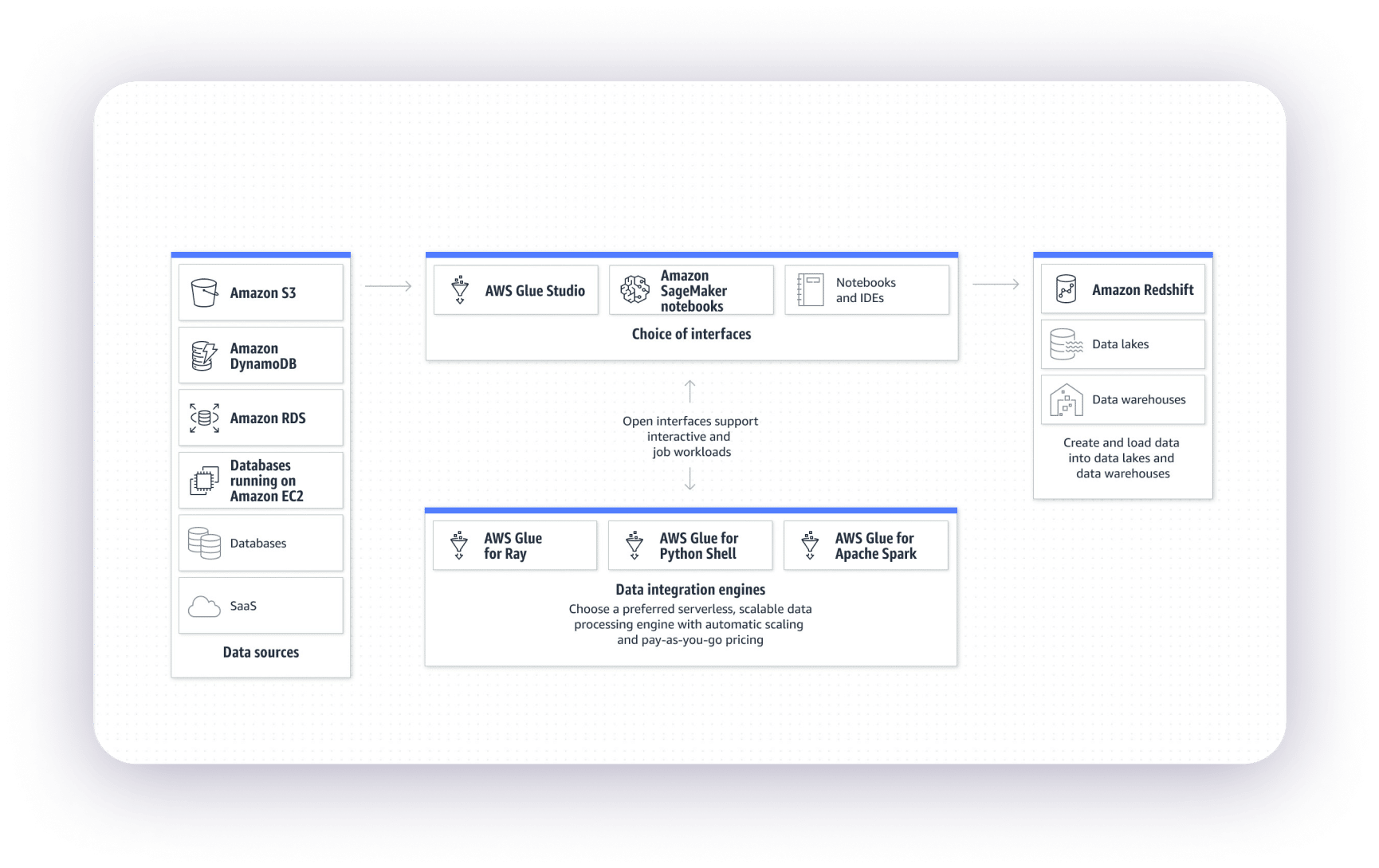
Task: Click the Amazon RDS icon
Action: [x=204, y=418]
